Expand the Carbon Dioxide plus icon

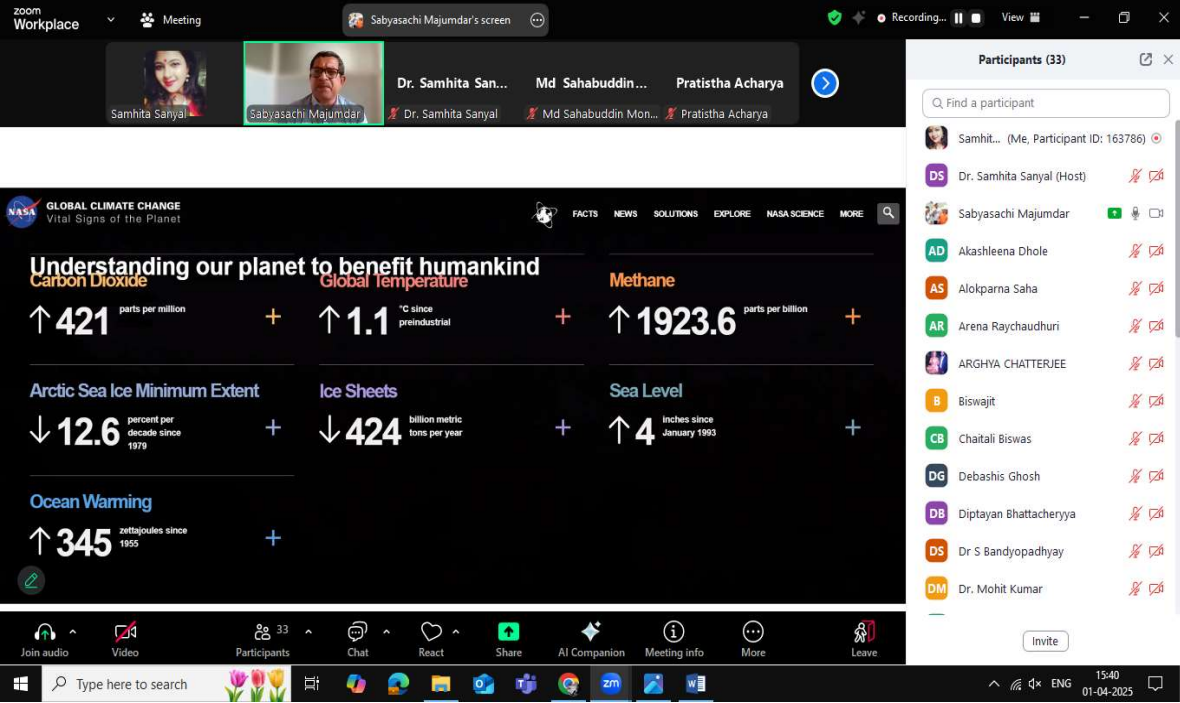pyautogui.click(x=273, y=316)
